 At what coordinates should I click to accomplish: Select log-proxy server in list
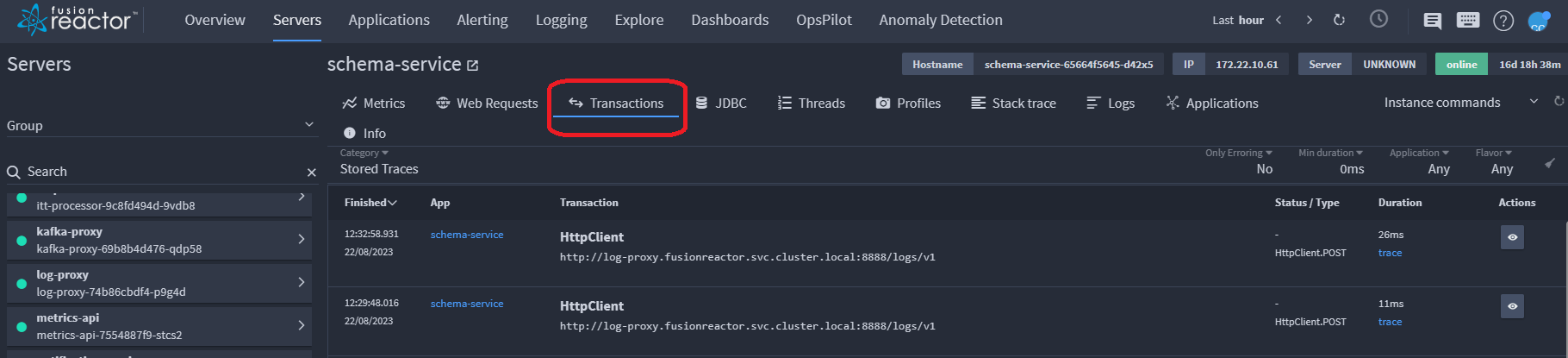pyautogui.click(x=159, y=283)
